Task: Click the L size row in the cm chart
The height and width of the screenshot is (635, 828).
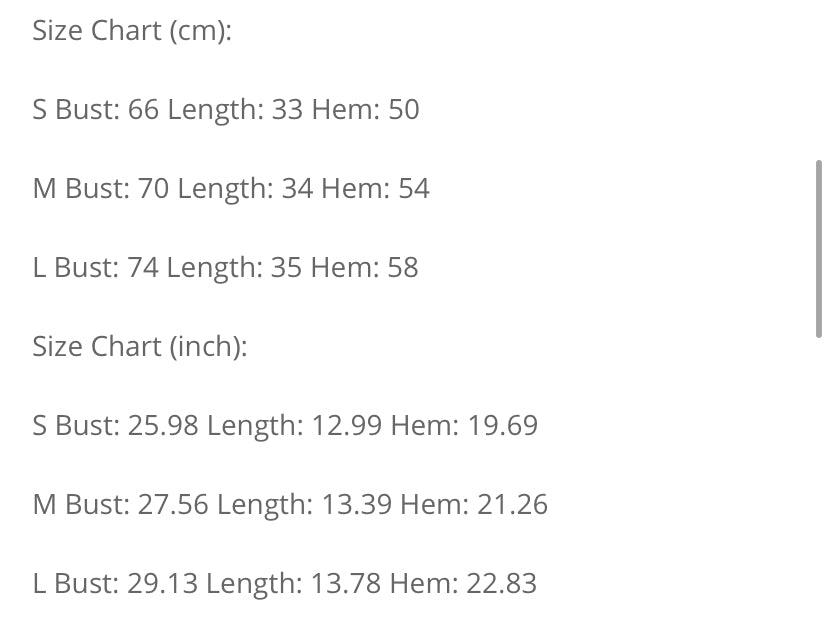Action: [225, 268]
